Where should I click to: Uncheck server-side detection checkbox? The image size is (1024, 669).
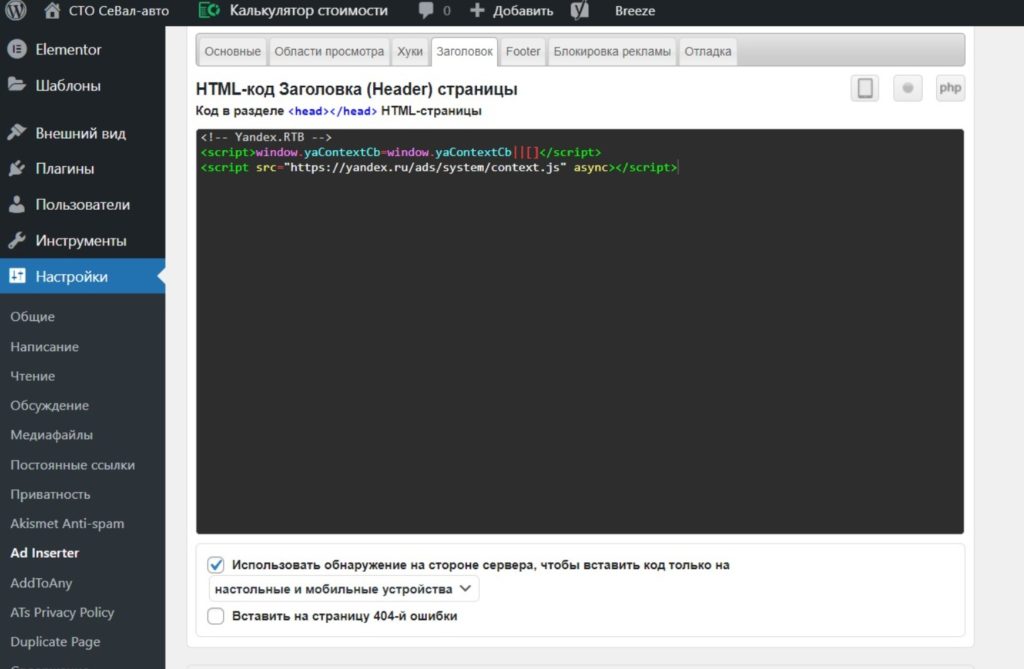216,564
